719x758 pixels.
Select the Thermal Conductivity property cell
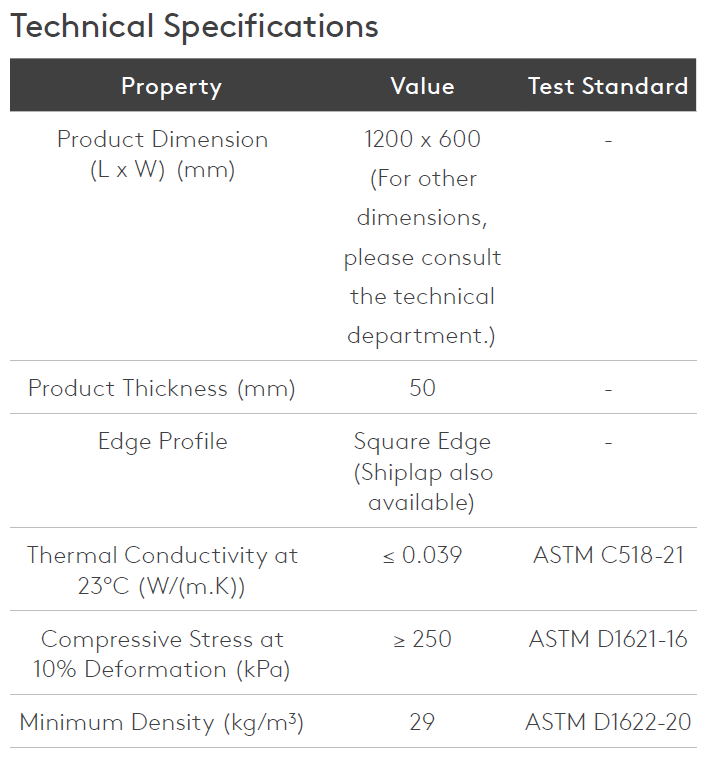pyautogui.click(x=162, y=570)
